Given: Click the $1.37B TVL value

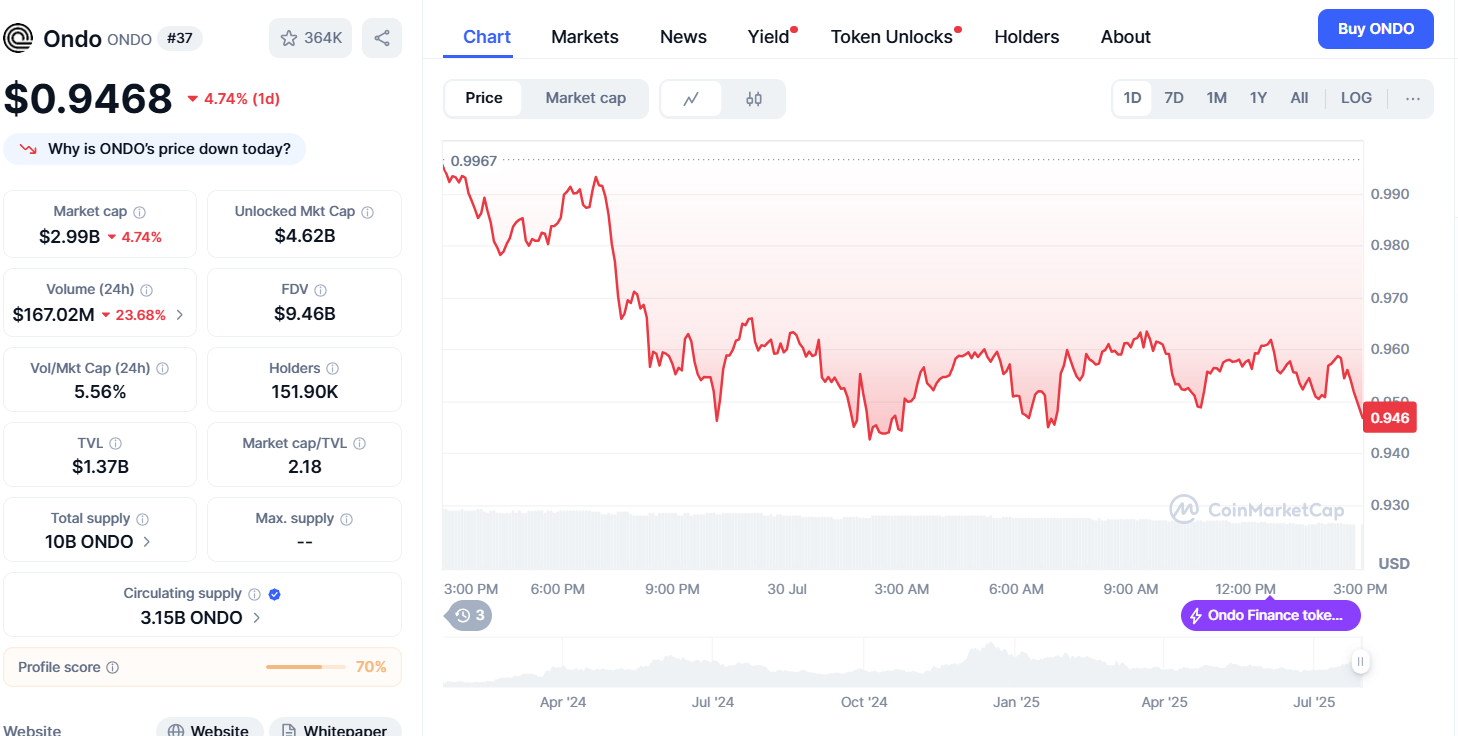Looking at the screenshot, I should (100, 467).
